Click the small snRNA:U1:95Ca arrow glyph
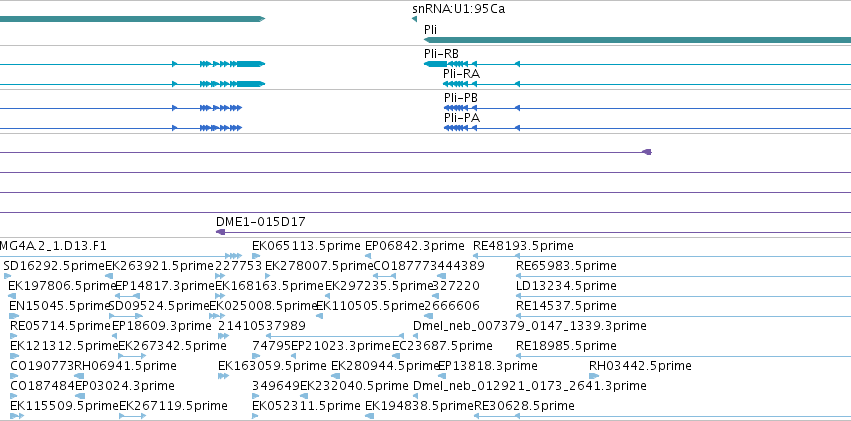The image size is (851, 421). [415, 19]
